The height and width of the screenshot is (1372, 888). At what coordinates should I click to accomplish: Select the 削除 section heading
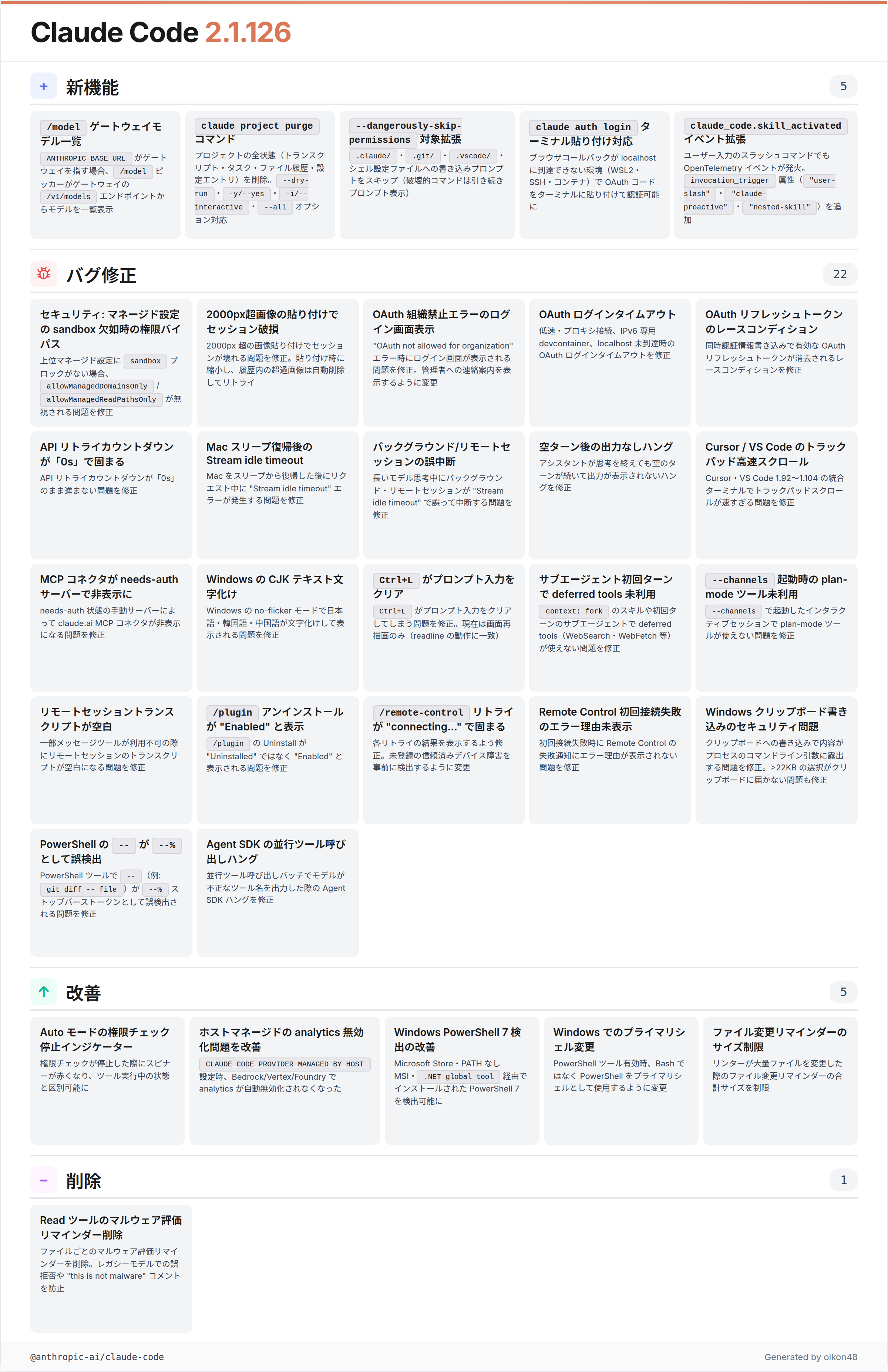click(x=83, y=1181)
